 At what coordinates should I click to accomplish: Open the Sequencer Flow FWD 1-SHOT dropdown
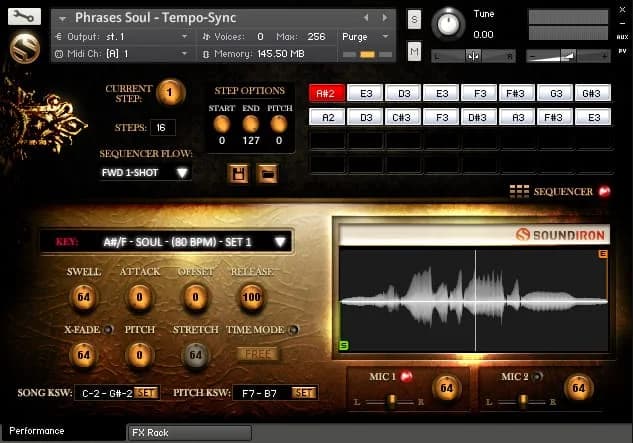click(145, 173)
